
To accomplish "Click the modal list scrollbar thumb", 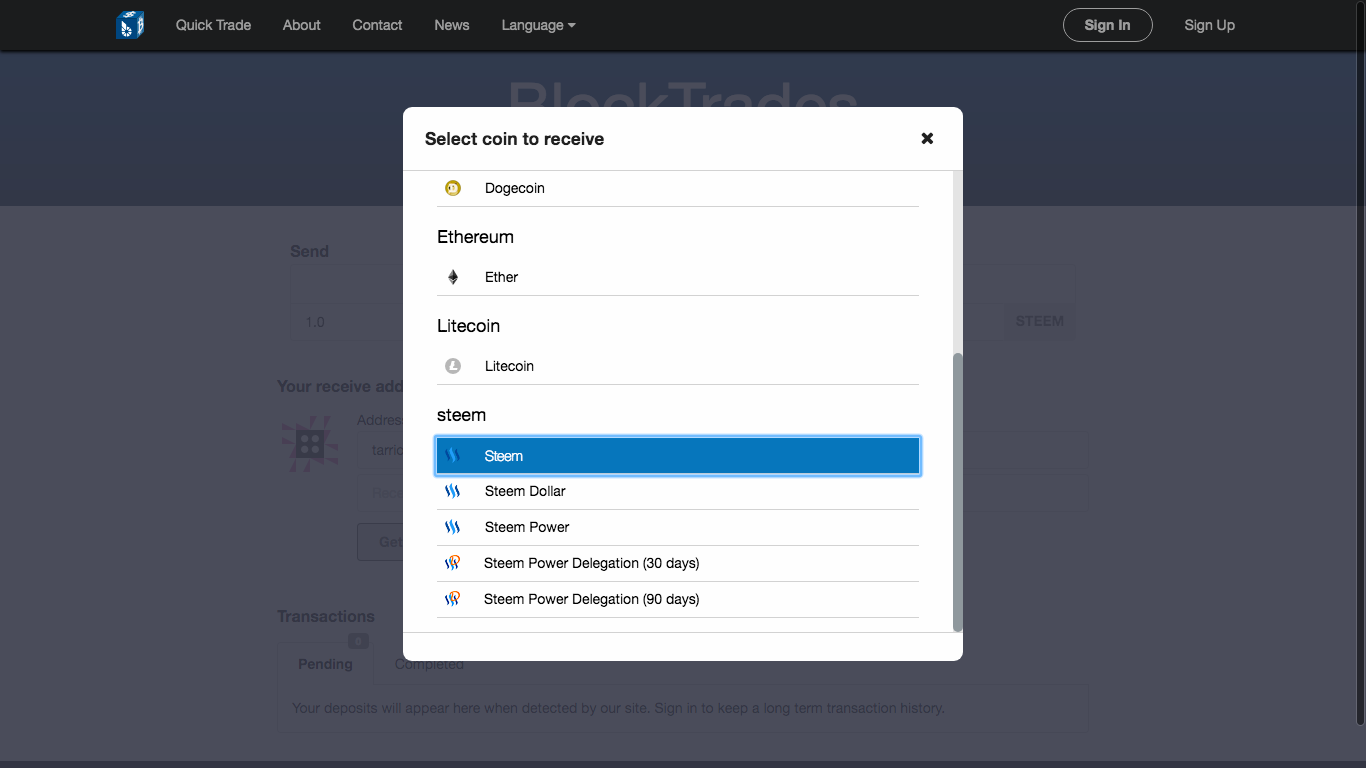I will [x=958, y=491].
